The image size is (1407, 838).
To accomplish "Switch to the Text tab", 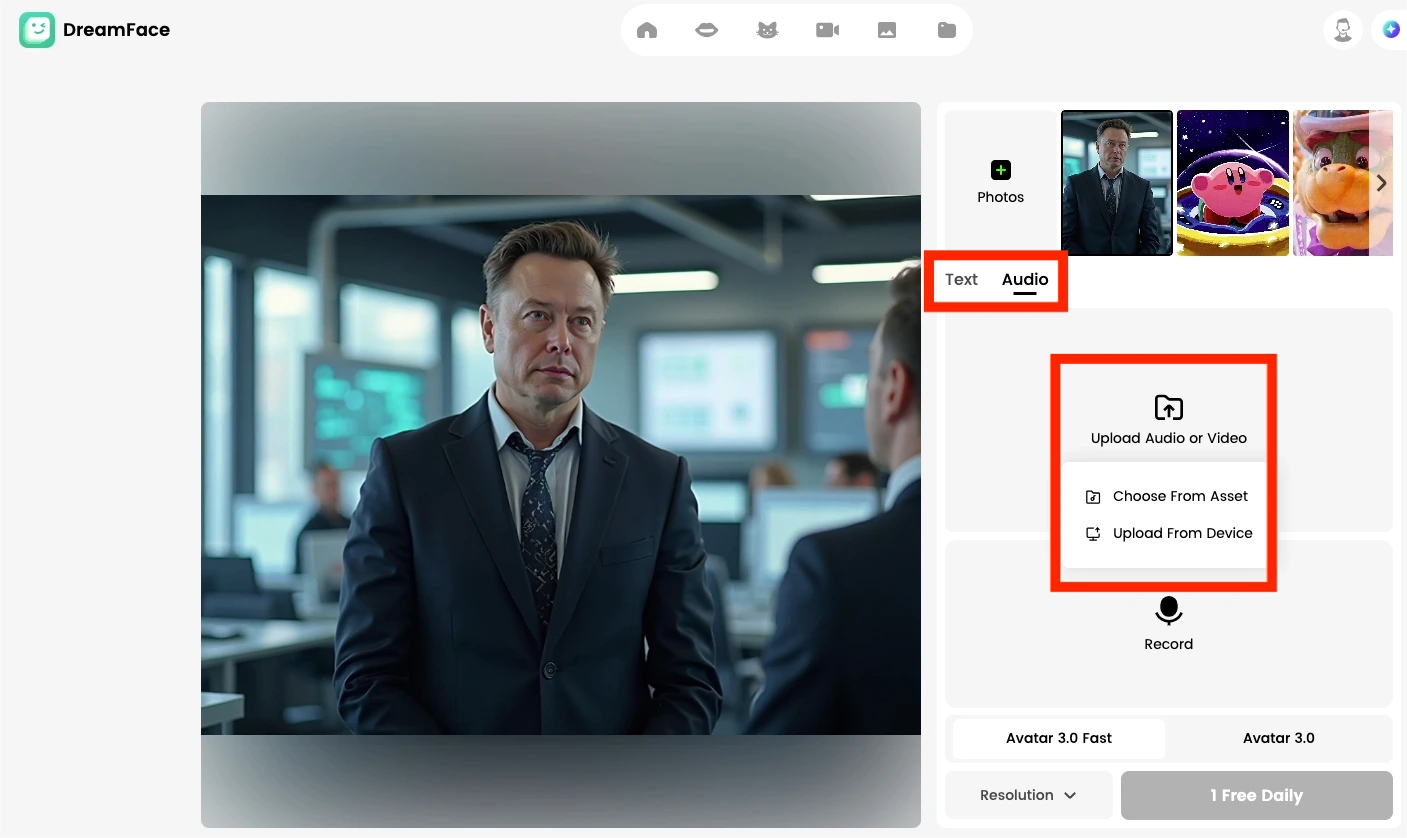I will pyautogui.click(x=961, y=280).
